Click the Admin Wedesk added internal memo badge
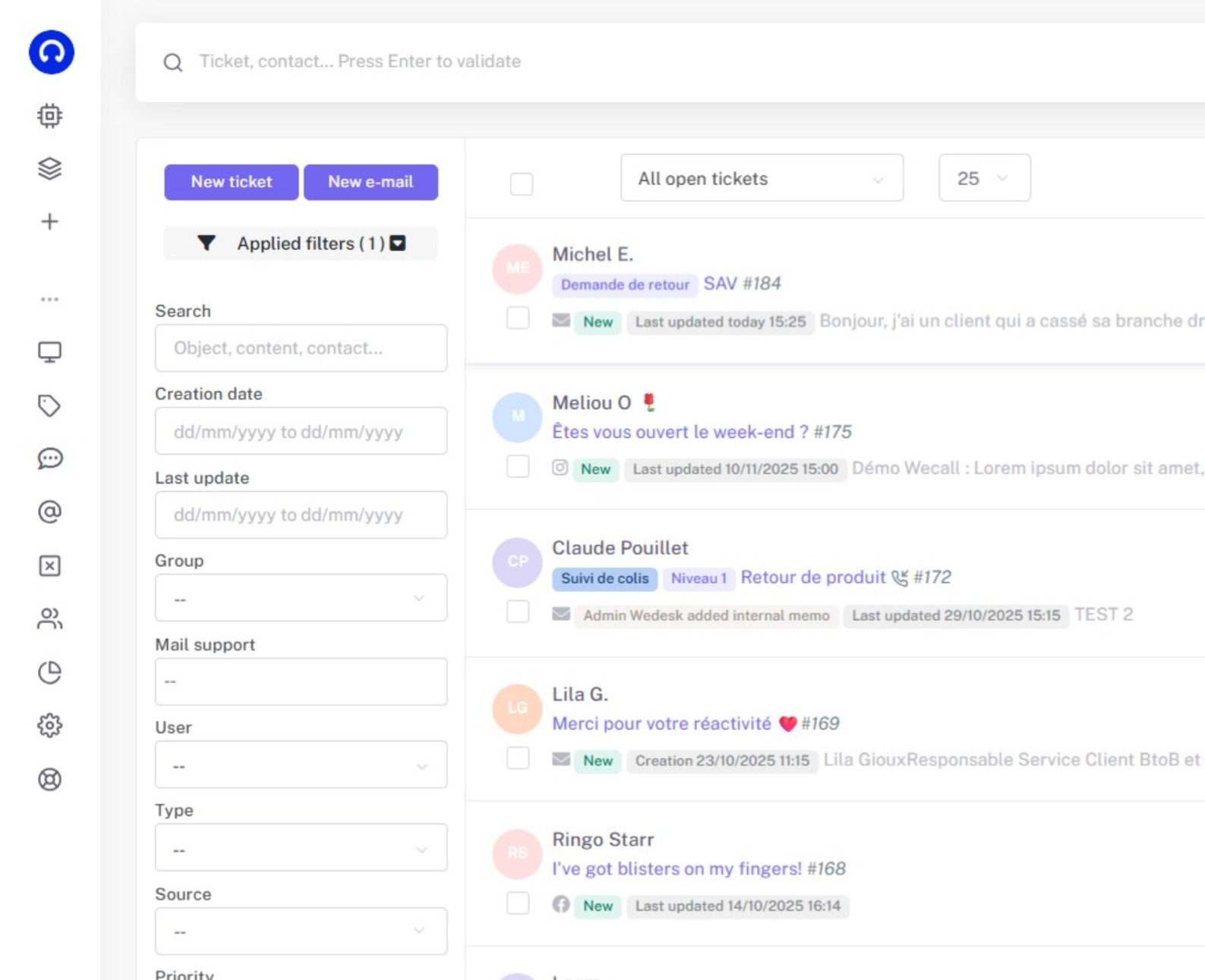Viewport: 1205px width, 980px height. pos(706,616)
